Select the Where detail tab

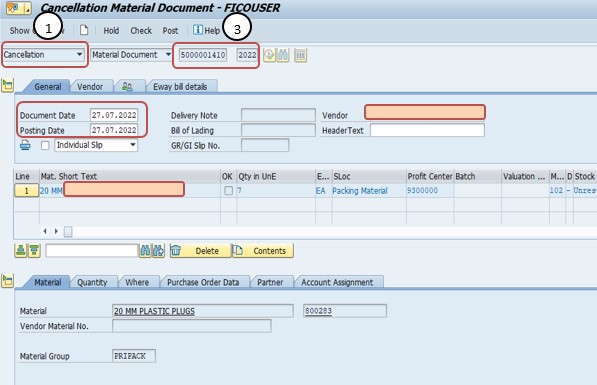click(x=137, y=282)
